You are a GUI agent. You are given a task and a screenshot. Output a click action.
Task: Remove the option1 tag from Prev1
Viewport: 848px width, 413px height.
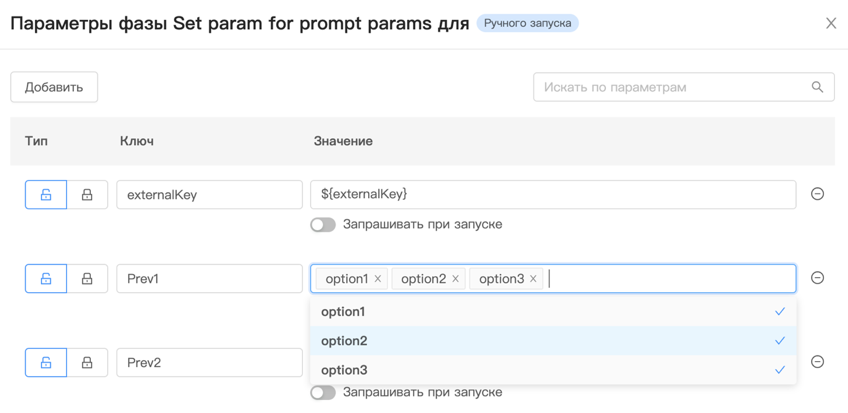click(x=378, y=279)
